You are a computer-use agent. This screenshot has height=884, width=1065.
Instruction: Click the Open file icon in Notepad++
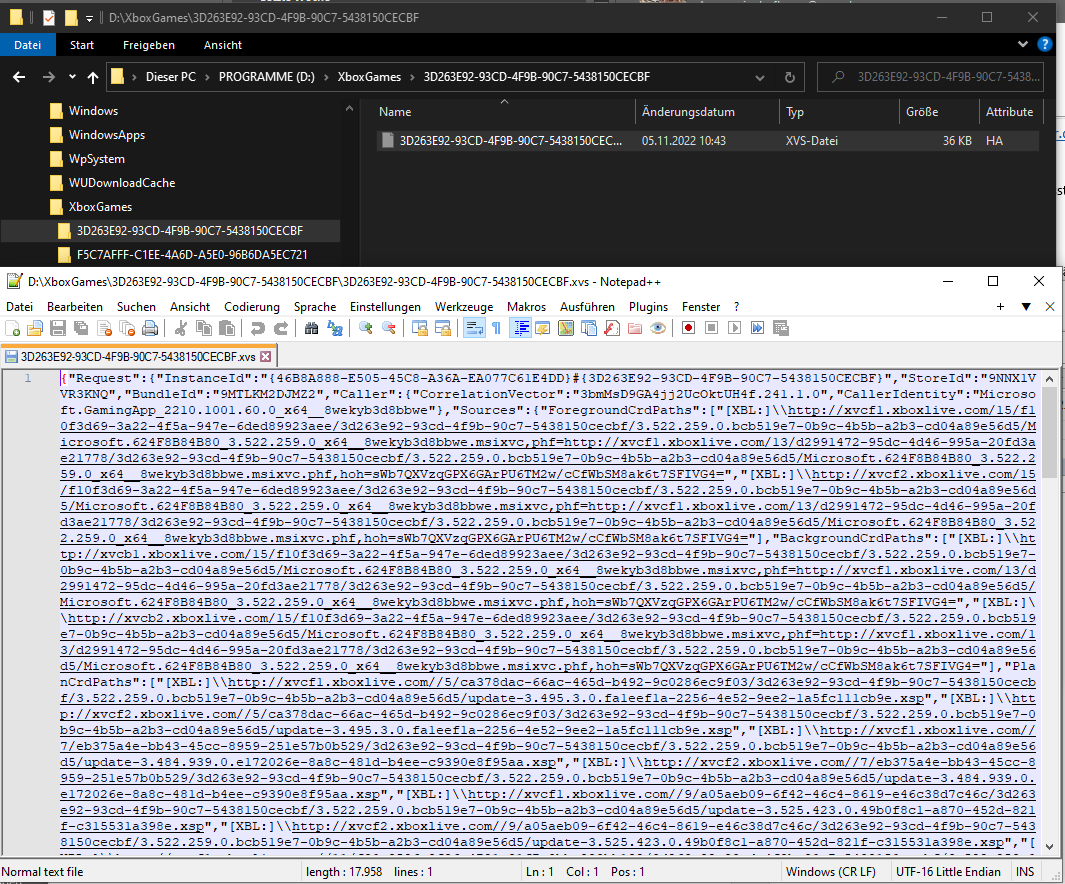click(x=35, y=329)
